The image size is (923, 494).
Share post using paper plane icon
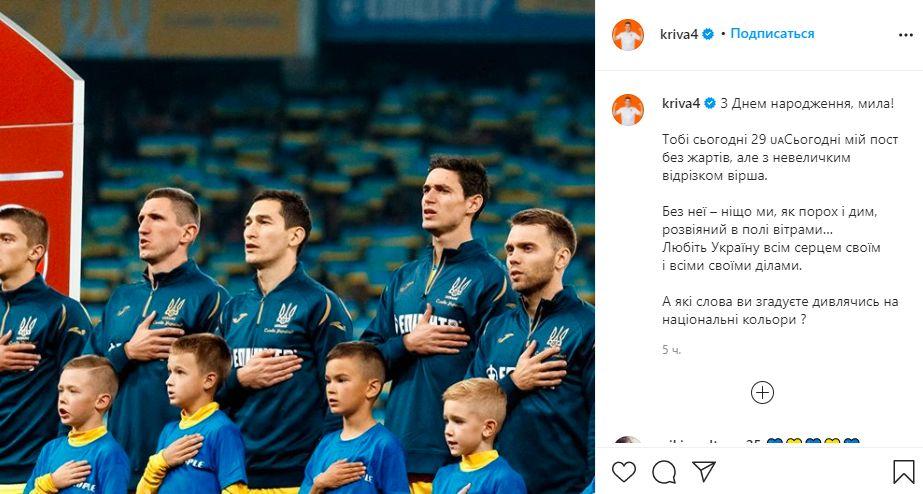703,471
